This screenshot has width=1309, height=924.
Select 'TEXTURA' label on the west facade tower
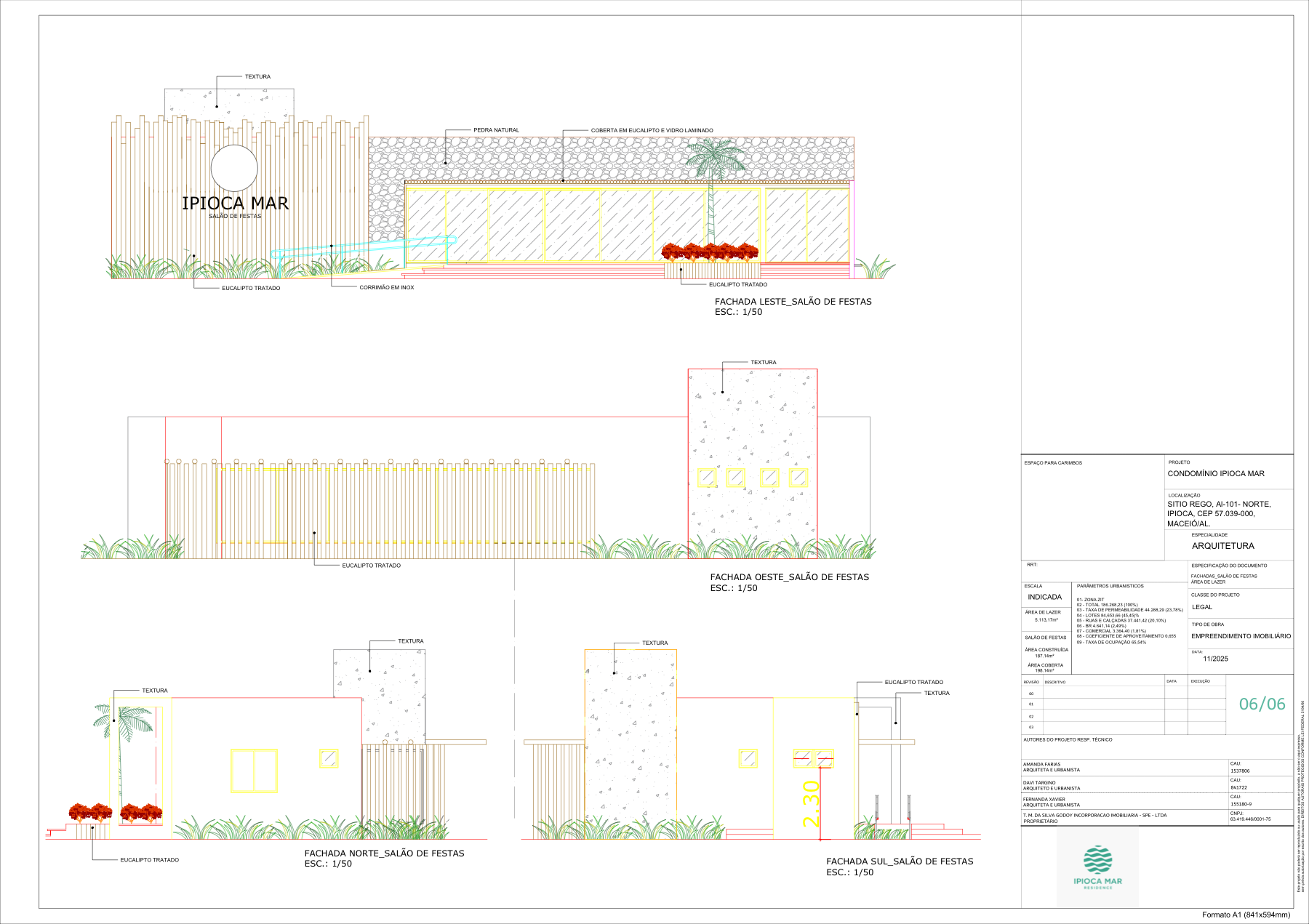tap(764, 362)
